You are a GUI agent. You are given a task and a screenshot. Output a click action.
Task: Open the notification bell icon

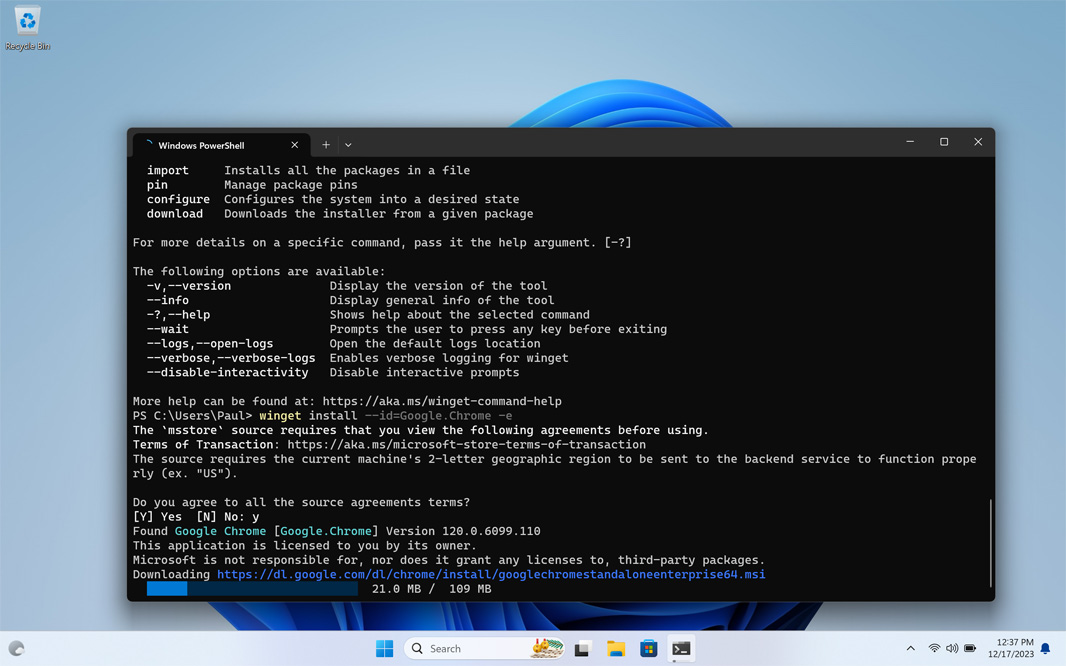1046,649
